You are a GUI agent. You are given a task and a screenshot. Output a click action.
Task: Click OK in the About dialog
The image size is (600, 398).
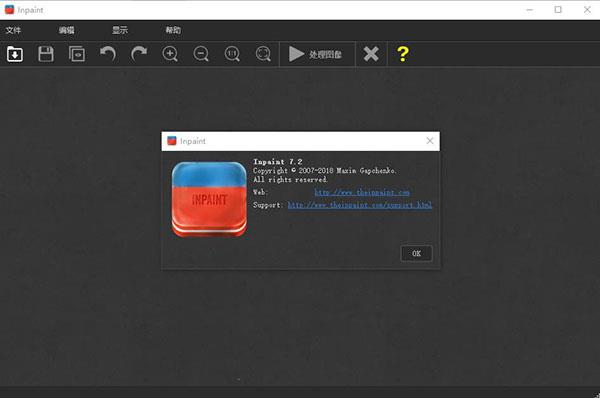416,253
